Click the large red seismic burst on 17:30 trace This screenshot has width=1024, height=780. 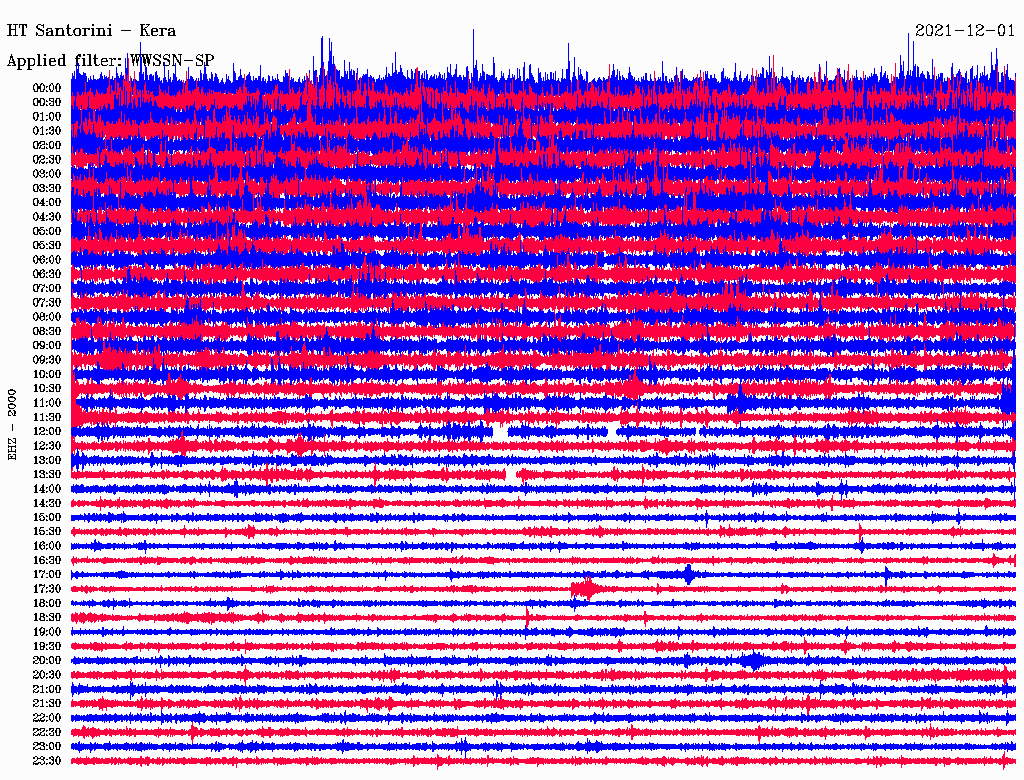pyautogui.click(x=584, y=589)
